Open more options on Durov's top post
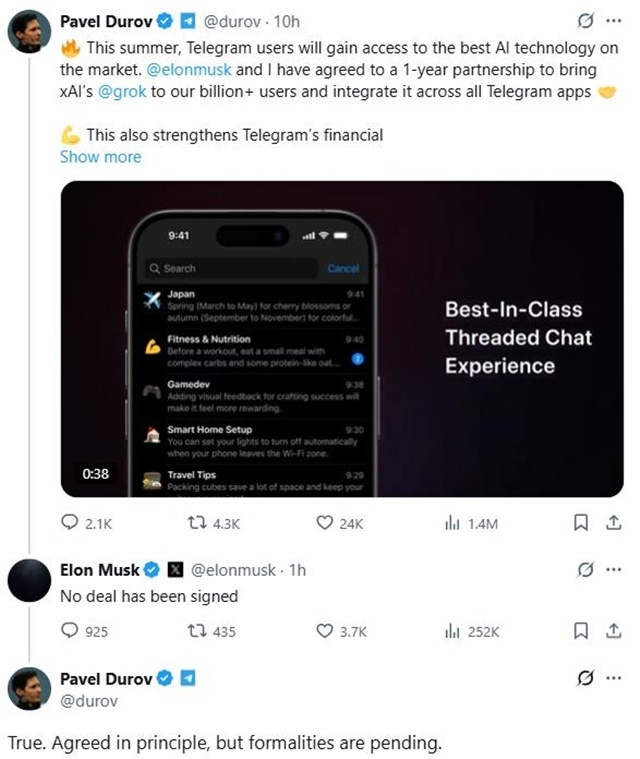 tap(614, 21)
